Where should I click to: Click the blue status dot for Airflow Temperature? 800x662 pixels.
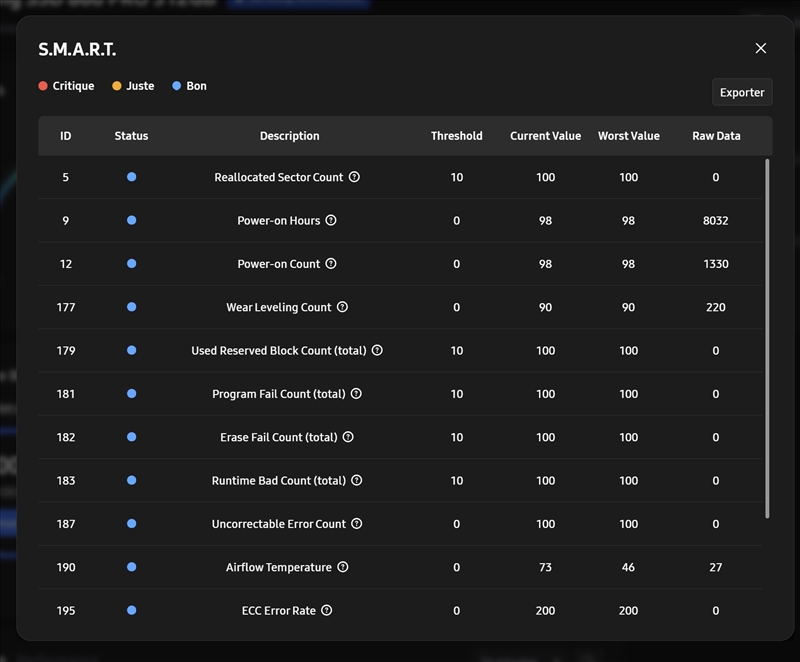pos(131,567)
